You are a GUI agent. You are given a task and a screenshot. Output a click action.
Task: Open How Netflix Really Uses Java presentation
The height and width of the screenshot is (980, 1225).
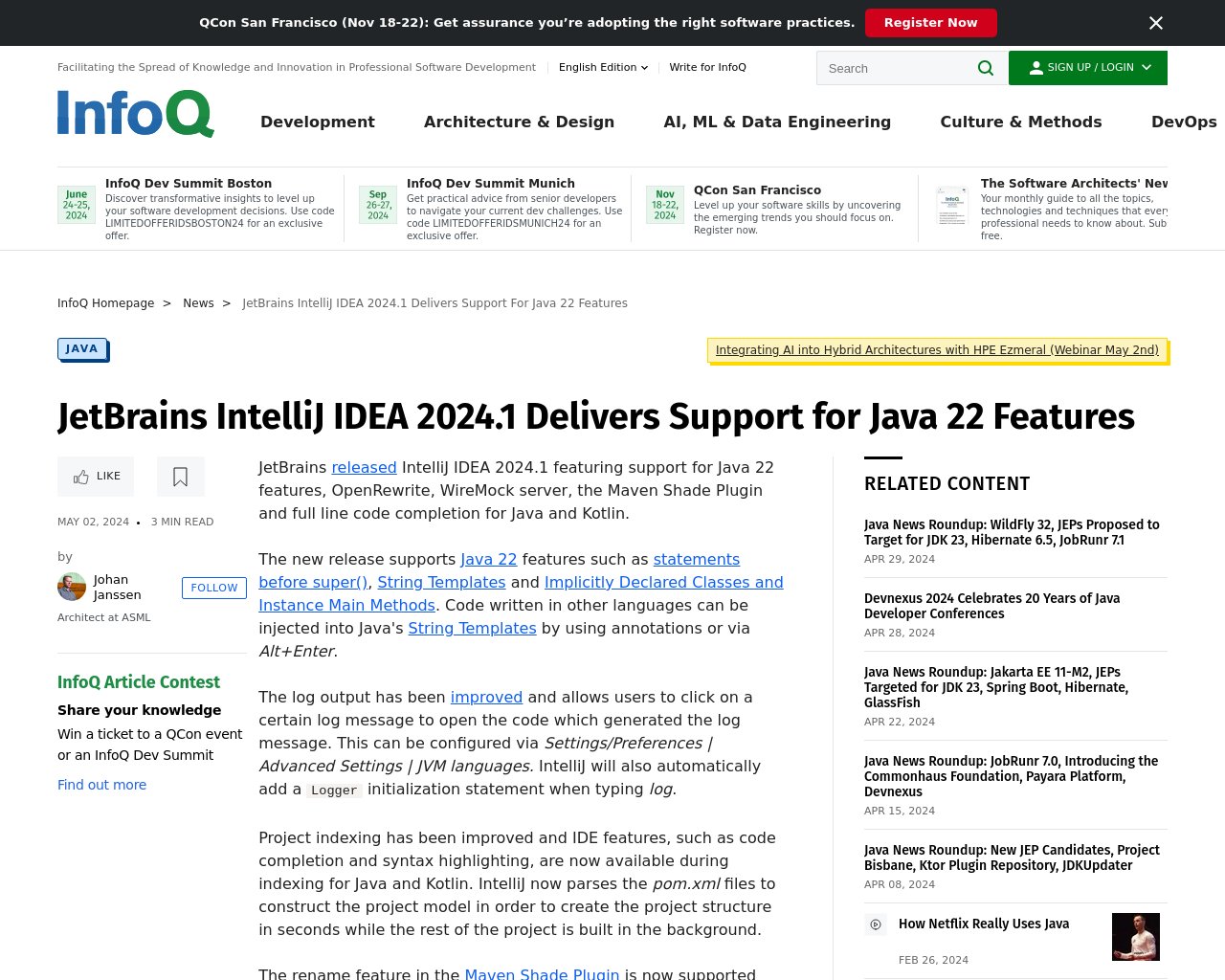(984, 924)
